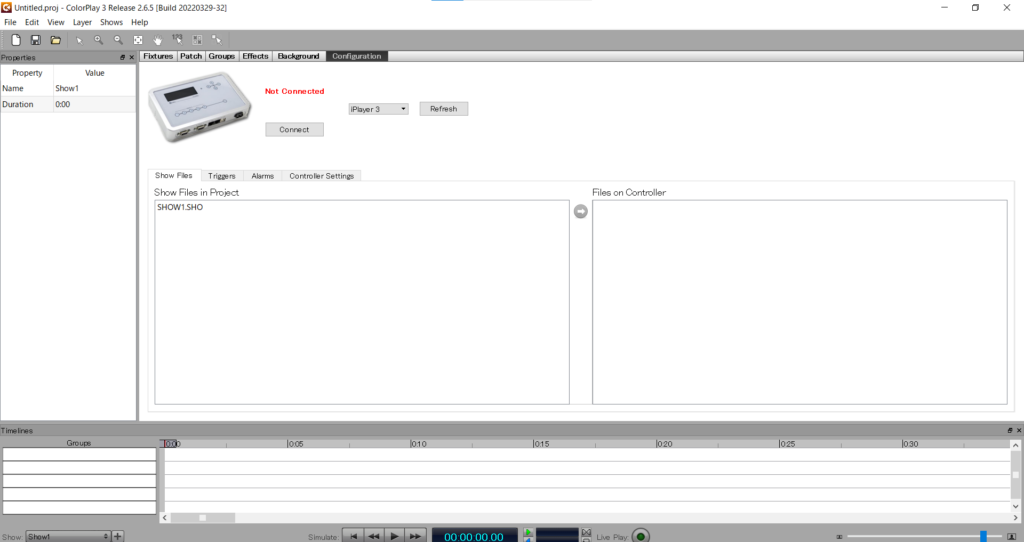Screen dimensions: 1024x542
Task: Open the Controller Settings tab
Action: click(321, 176)
